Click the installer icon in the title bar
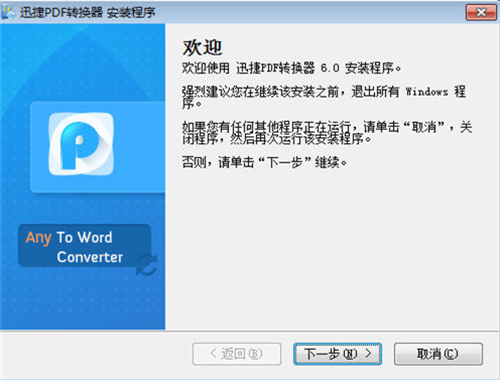 pos(8,12)
